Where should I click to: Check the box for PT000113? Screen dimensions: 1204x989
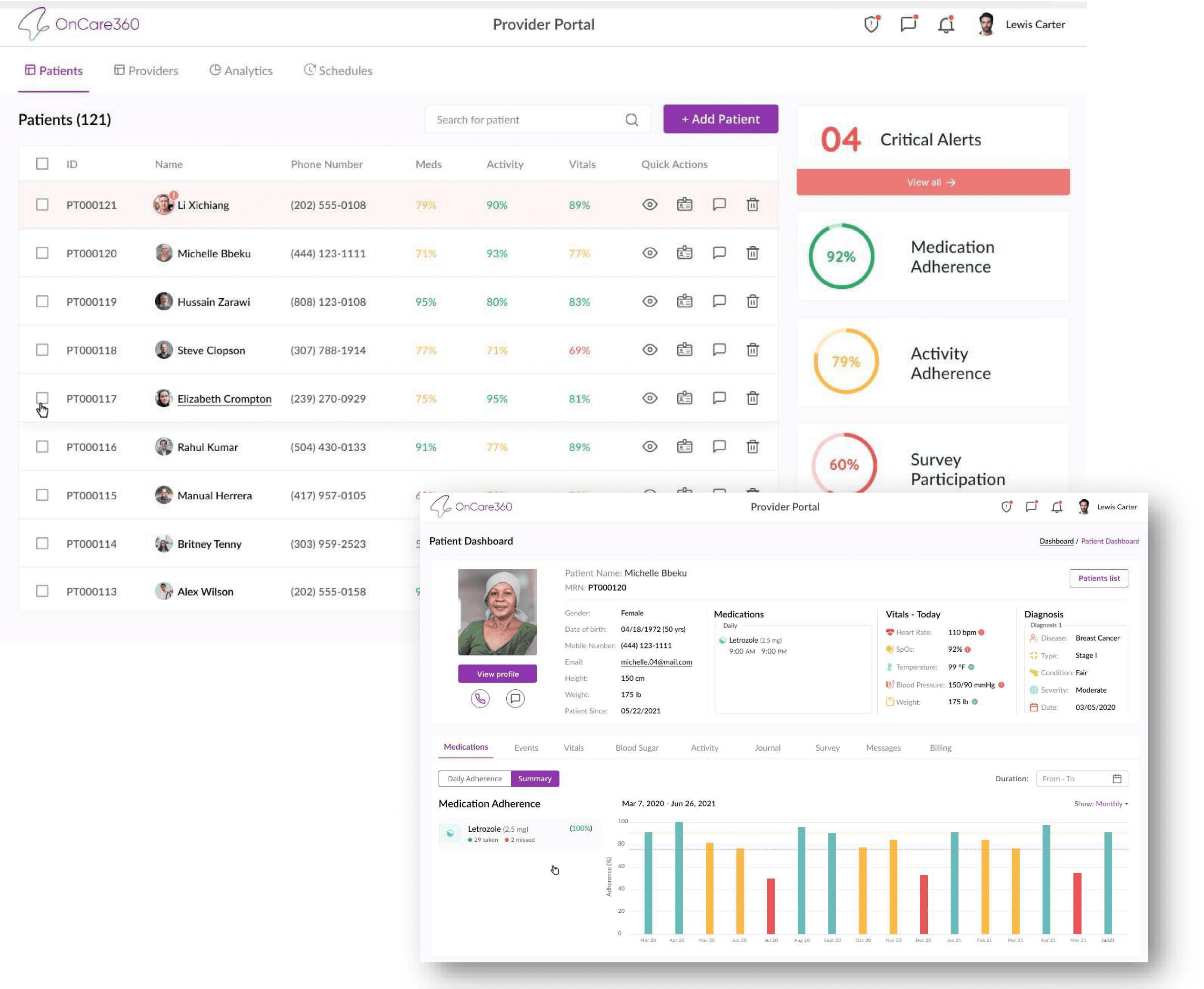tap(42, 591)
